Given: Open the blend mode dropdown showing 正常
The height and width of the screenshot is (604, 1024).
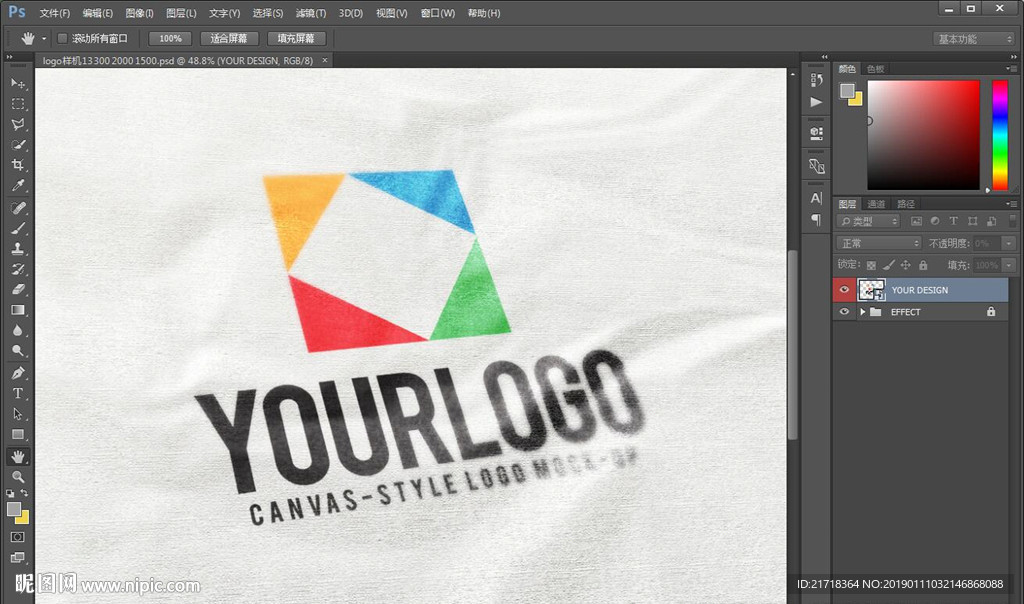Looking at the screenshot, I should (x=878, y=242).
